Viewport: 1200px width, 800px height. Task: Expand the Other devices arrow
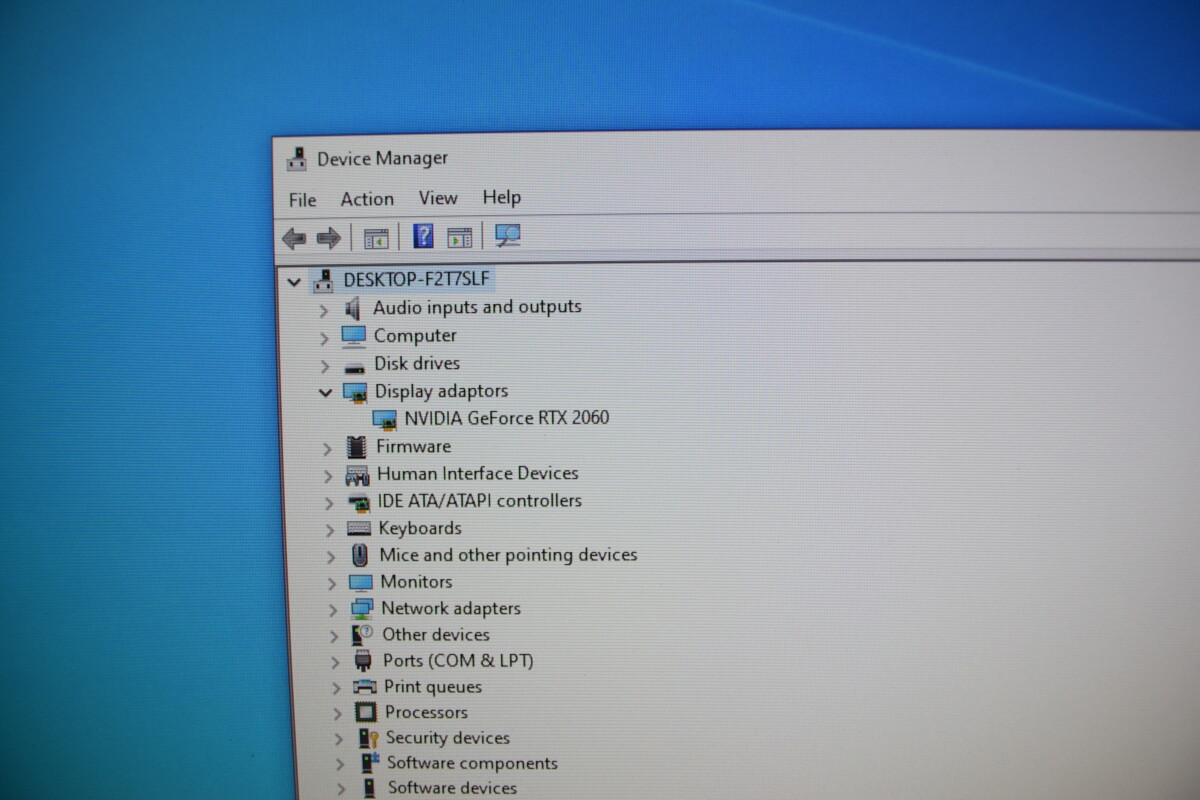pos(334,636)
